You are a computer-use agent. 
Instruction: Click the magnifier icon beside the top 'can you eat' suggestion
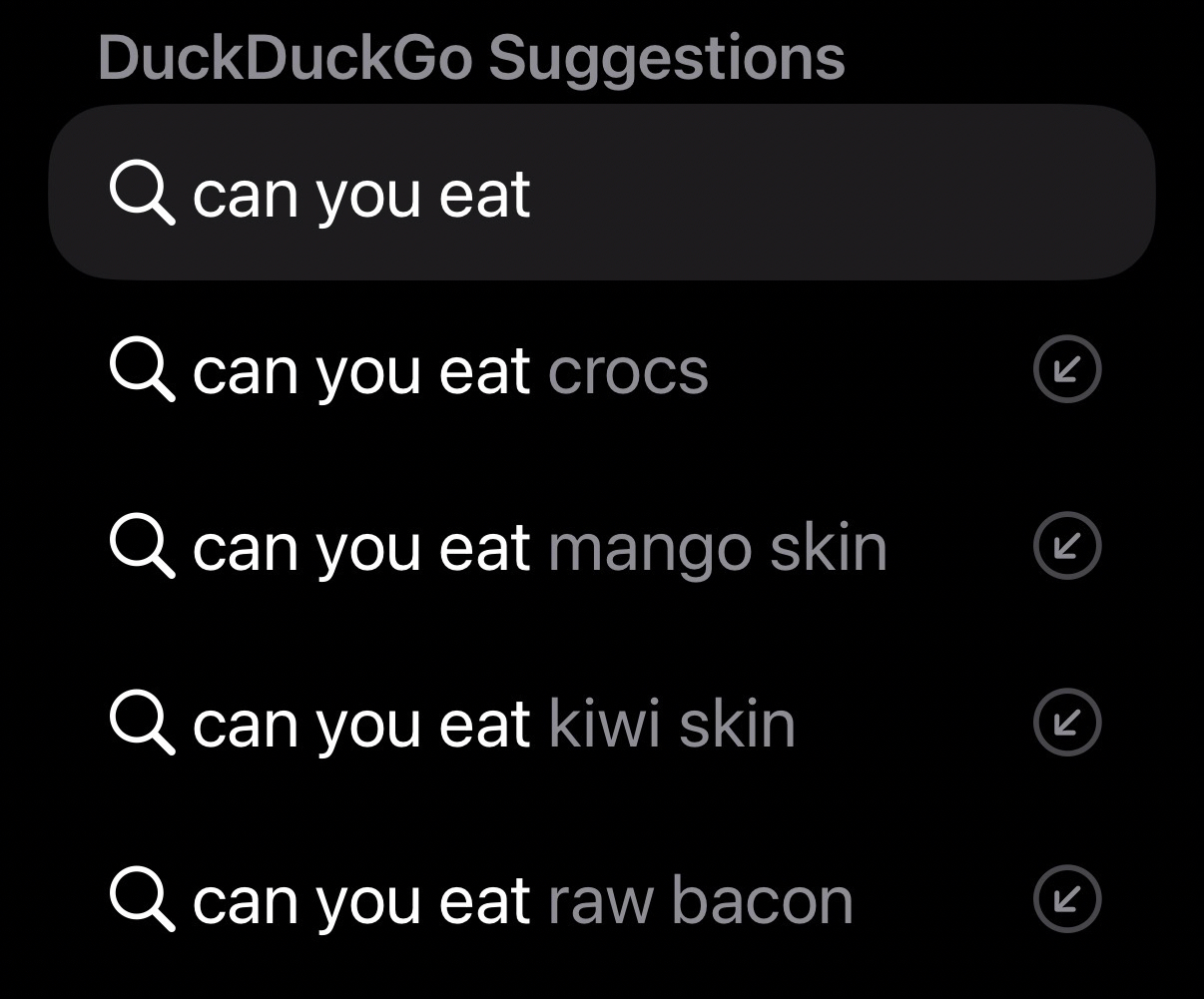(141, 194)
